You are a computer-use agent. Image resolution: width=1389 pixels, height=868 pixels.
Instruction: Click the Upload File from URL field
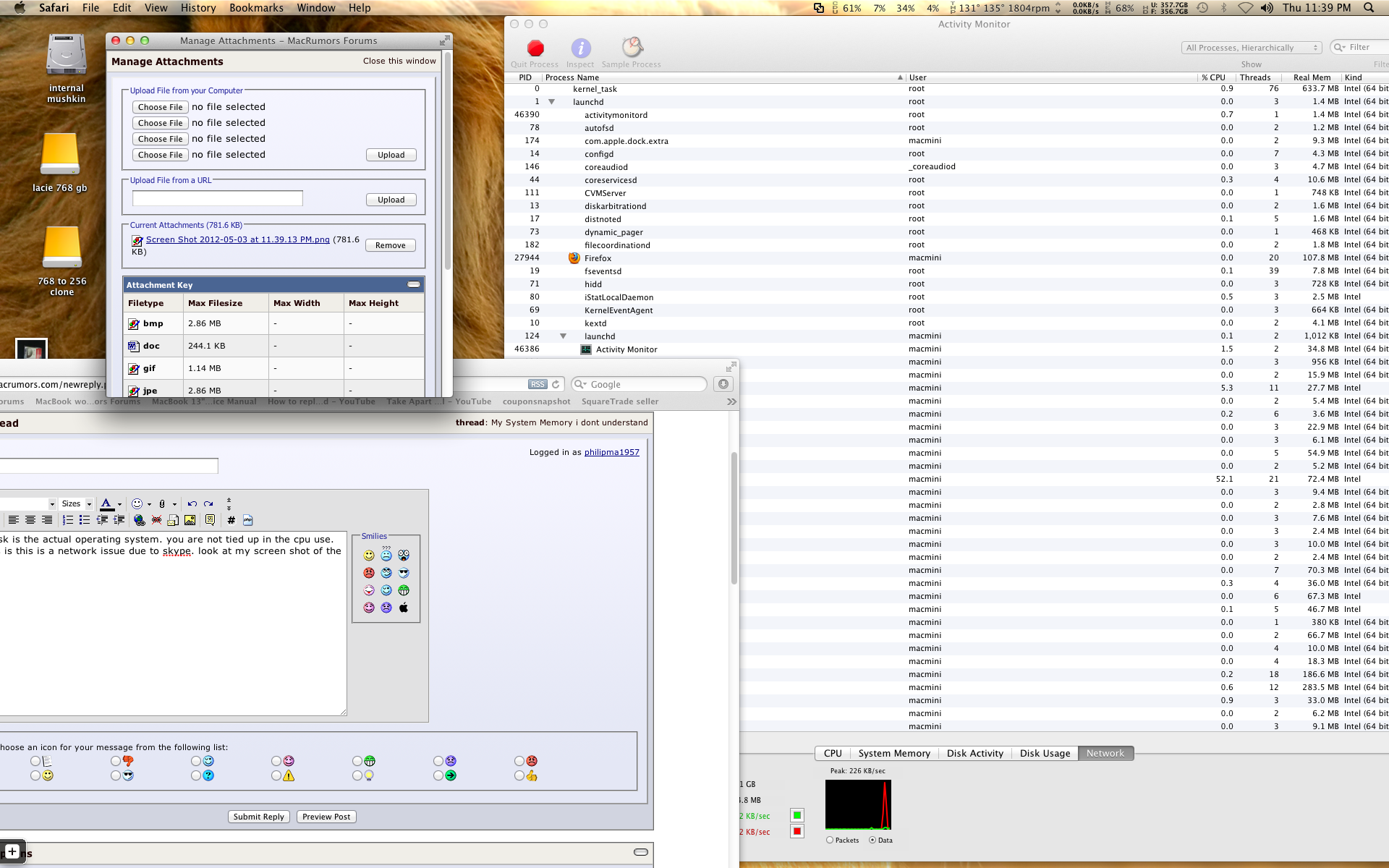tap(218, 199)
